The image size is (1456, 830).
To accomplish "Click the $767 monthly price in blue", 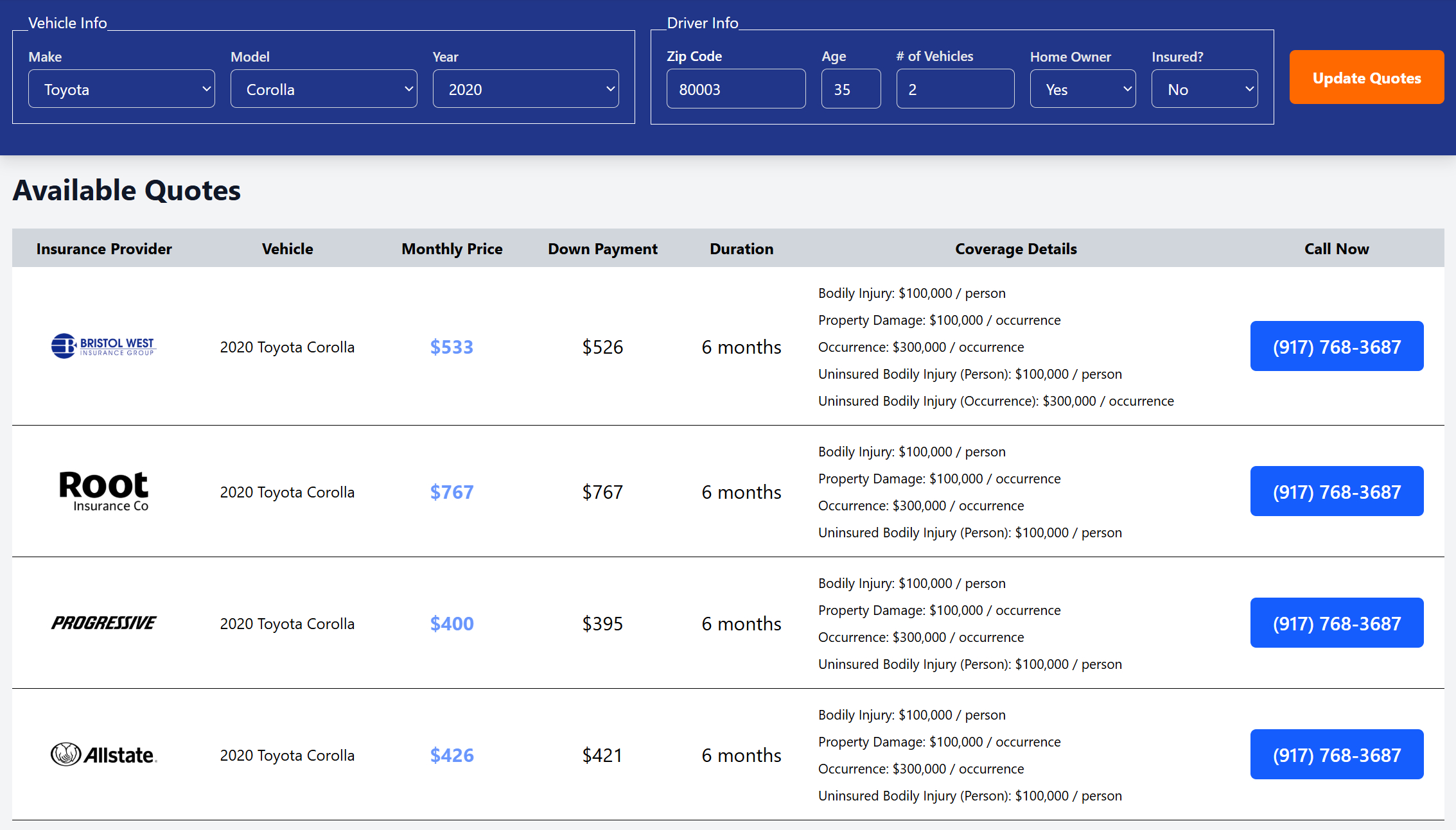I will click(452, 492).
